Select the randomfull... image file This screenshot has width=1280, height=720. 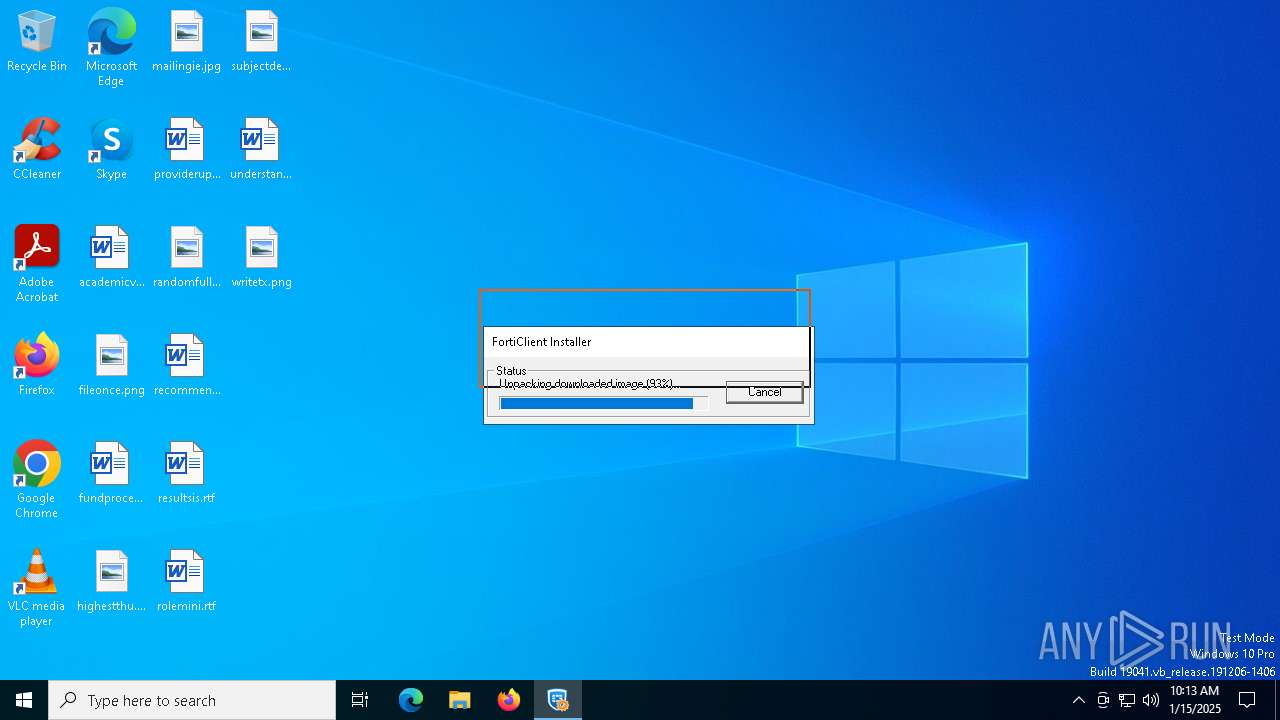186,258
